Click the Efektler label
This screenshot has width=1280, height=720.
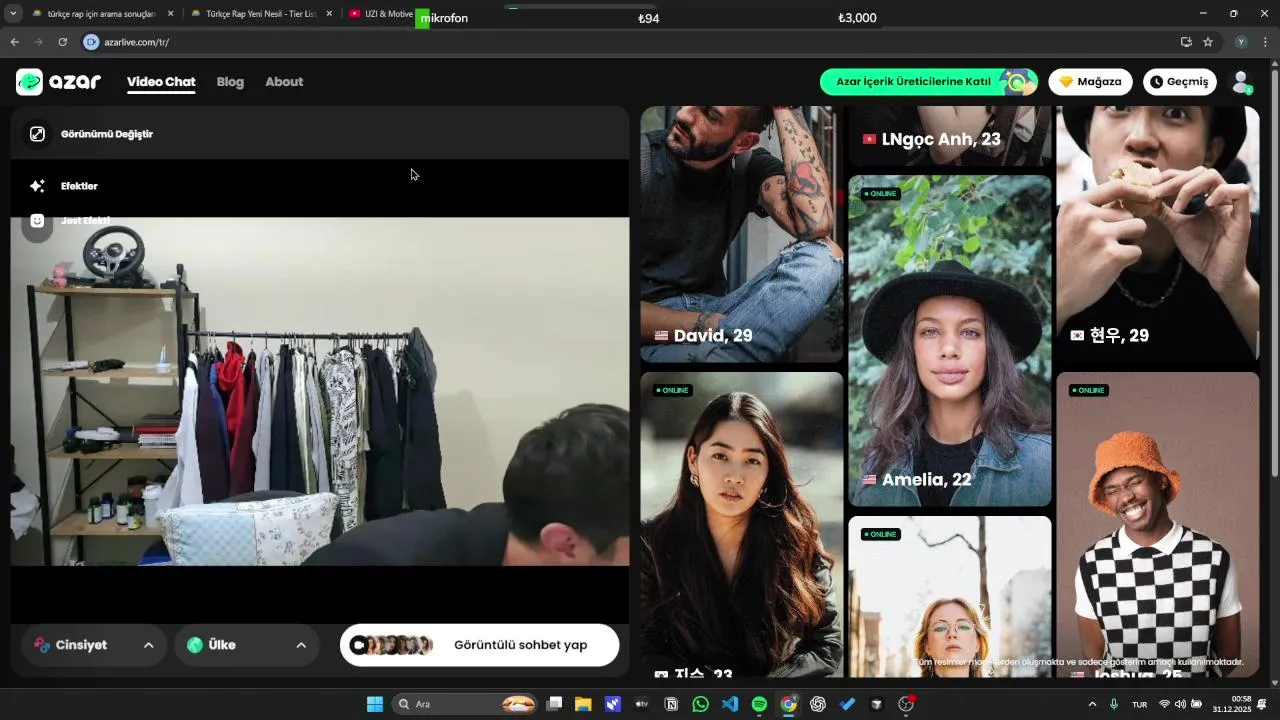coord(79,186)
